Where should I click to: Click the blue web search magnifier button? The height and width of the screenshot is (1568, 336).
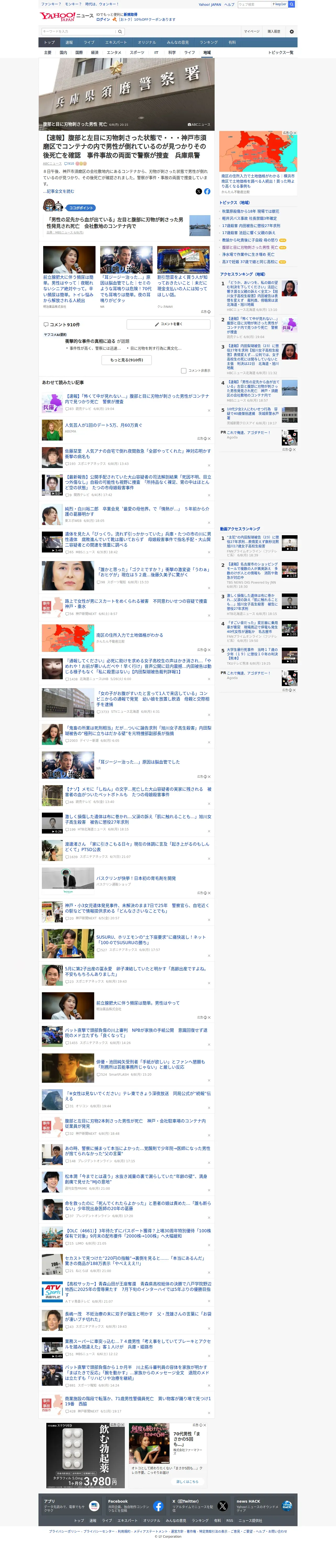point(292,4)
